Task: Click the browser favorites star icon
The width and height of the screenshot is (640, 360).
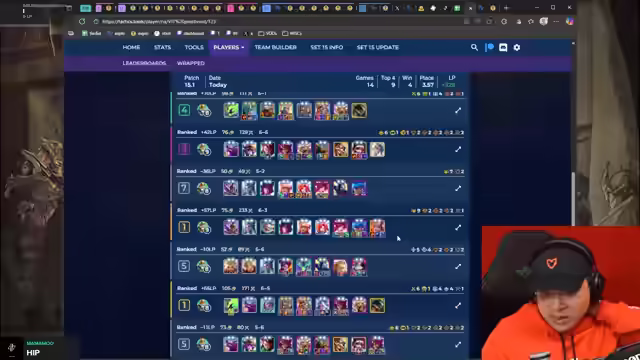Action: (531, 21)
